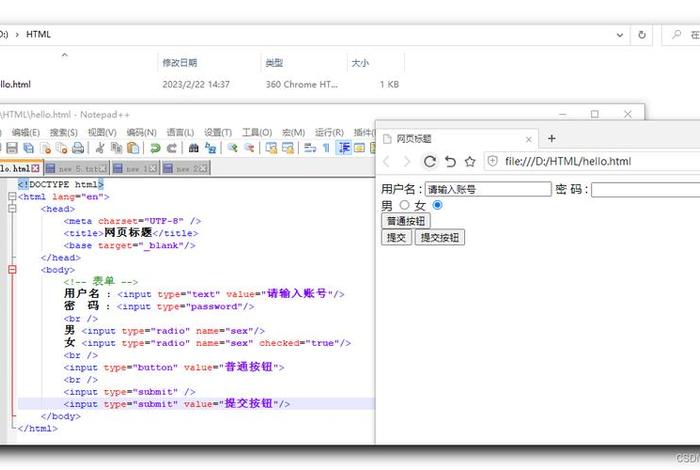The height and width of the screenshot is (470, 700).
Task: Click the site security shield icon in address bar
Action: (x=492, y=162)
